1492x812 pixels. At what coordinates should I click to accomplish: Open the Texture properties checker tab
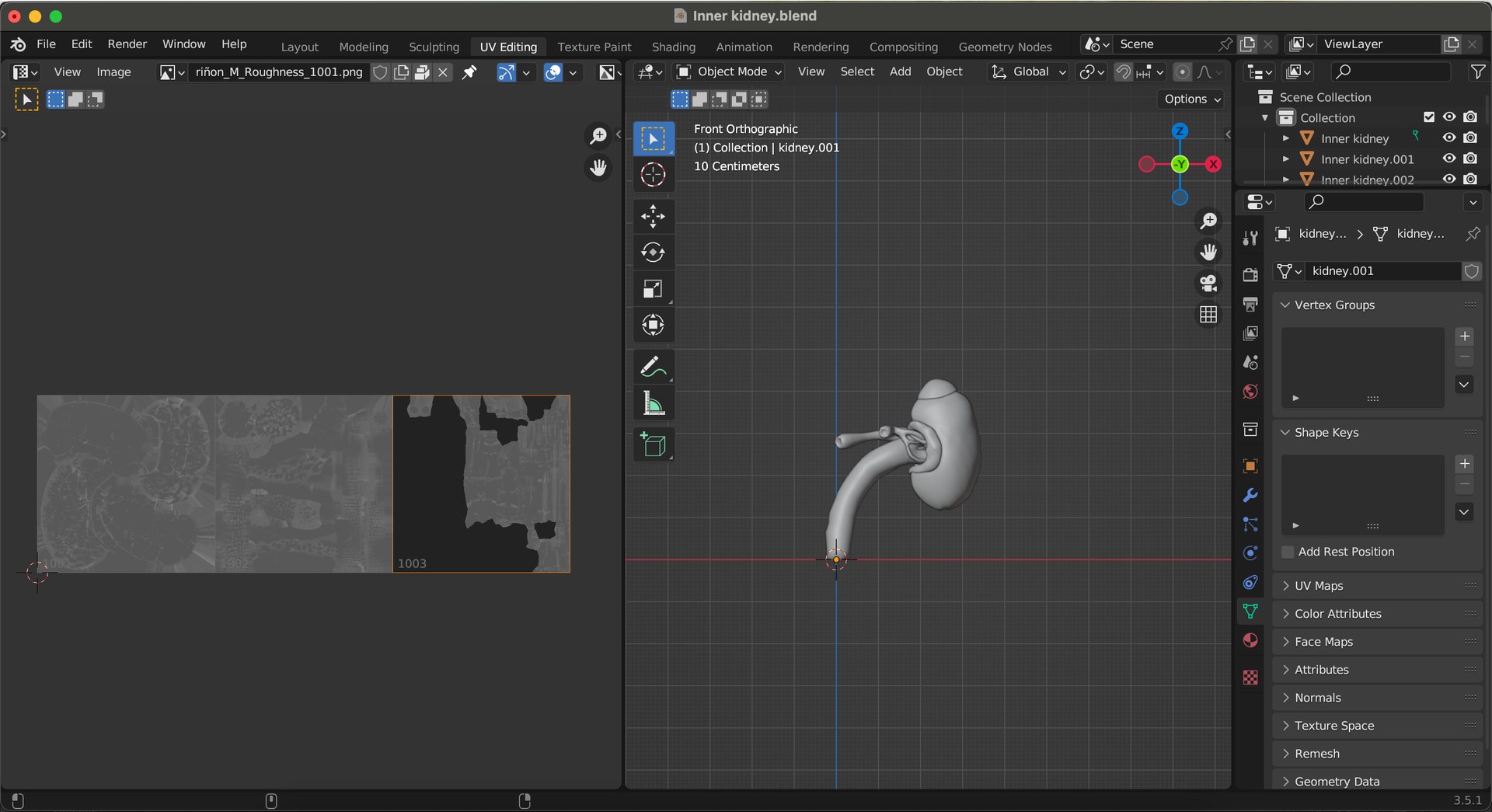1250,678
